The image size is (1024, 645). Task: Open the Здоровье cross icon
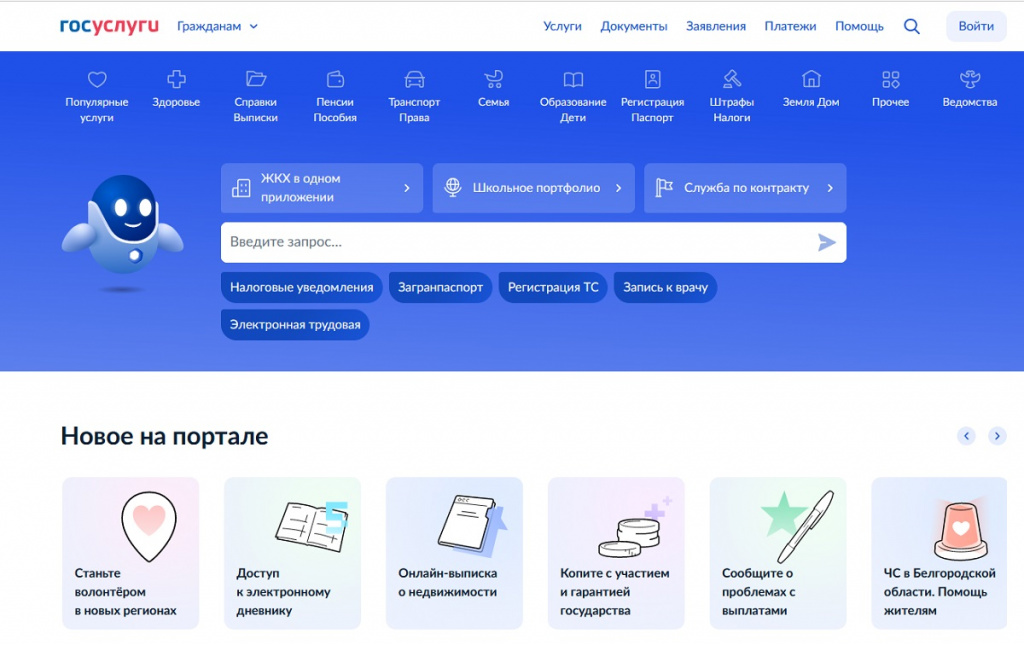[176, 79]
